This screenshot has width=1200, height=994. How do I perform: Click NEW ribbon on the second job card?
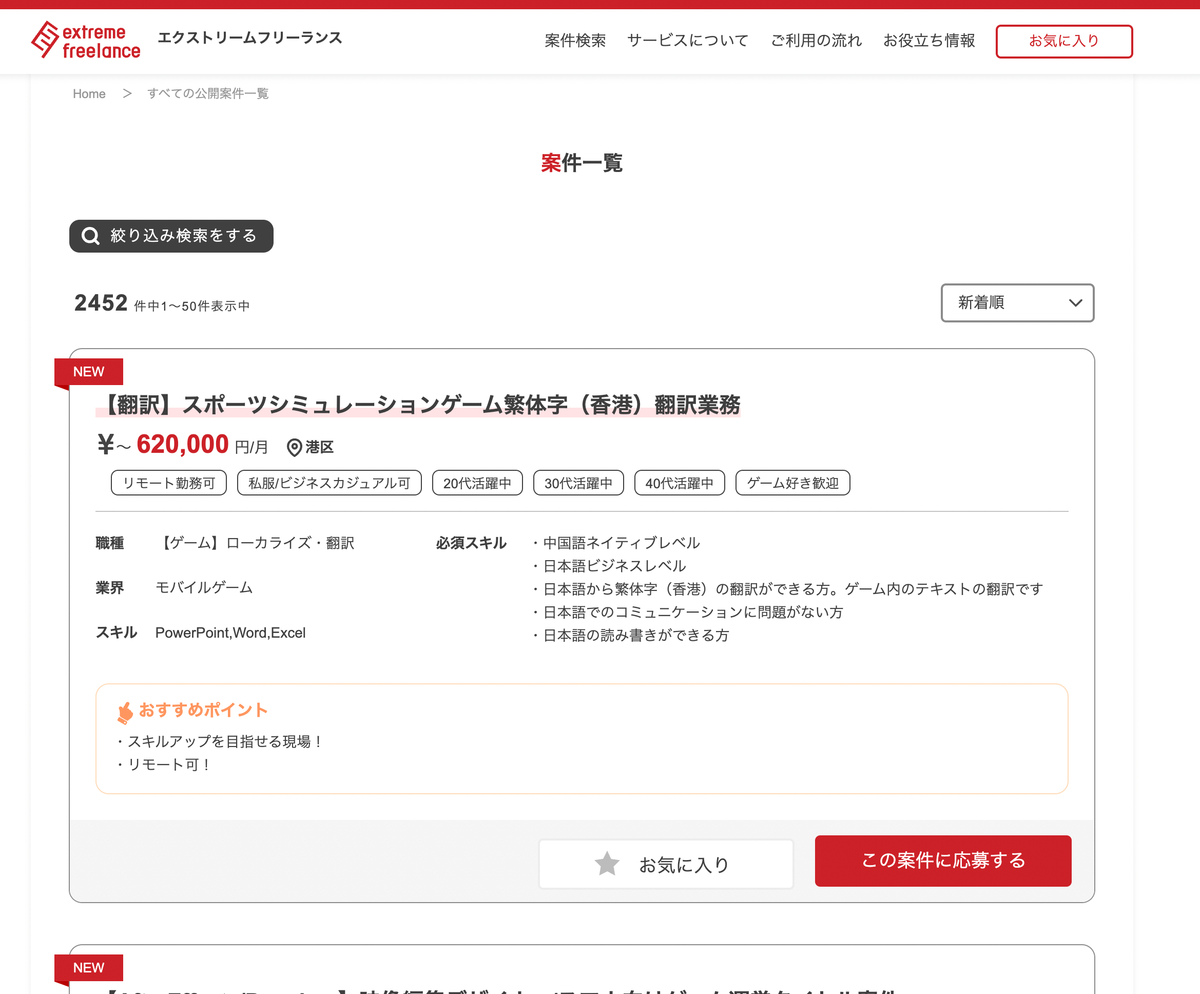88,968
